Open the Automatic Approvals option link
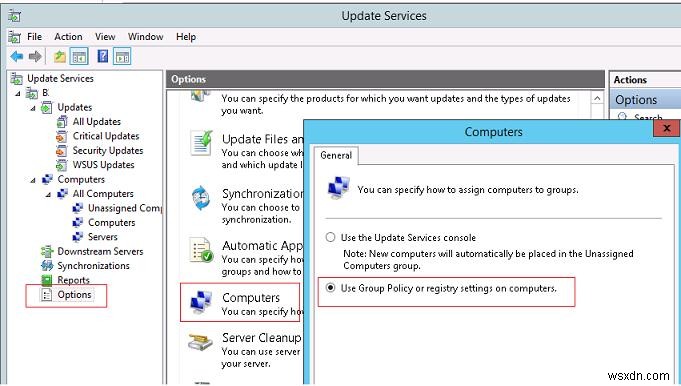The width and height of the screenshot is (681, 386). coord(262,246)
